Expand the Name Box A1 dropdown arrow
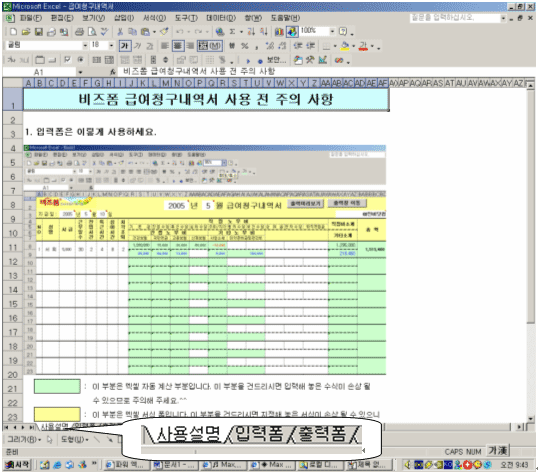 80,72
